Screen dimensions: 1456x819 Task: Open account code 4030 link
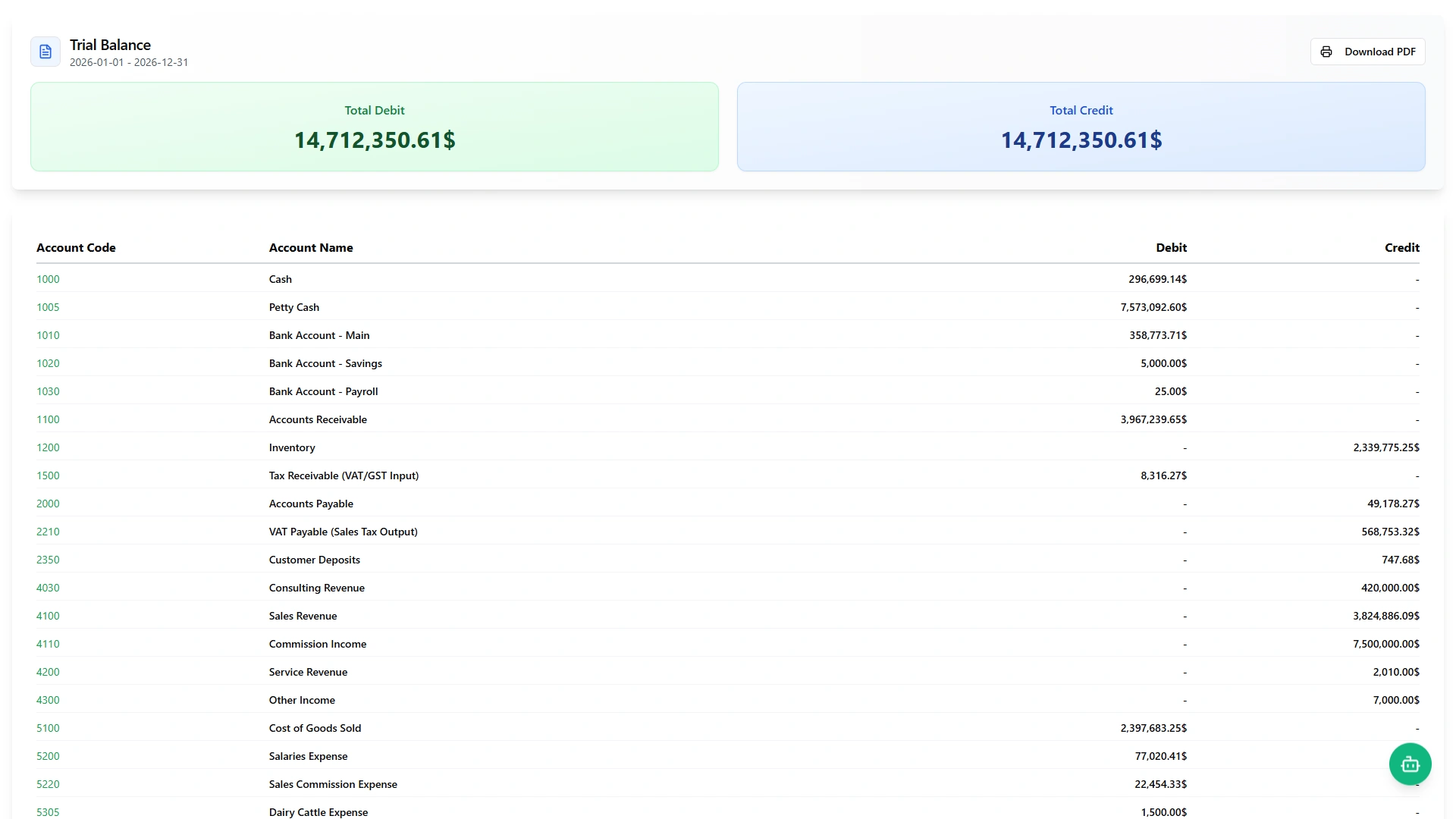click(x=48, y=588)
